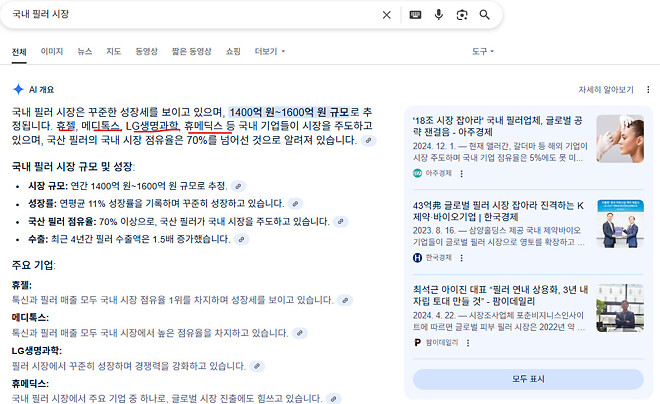Click the 자세히 알아보기 link

tap(606, 90)
